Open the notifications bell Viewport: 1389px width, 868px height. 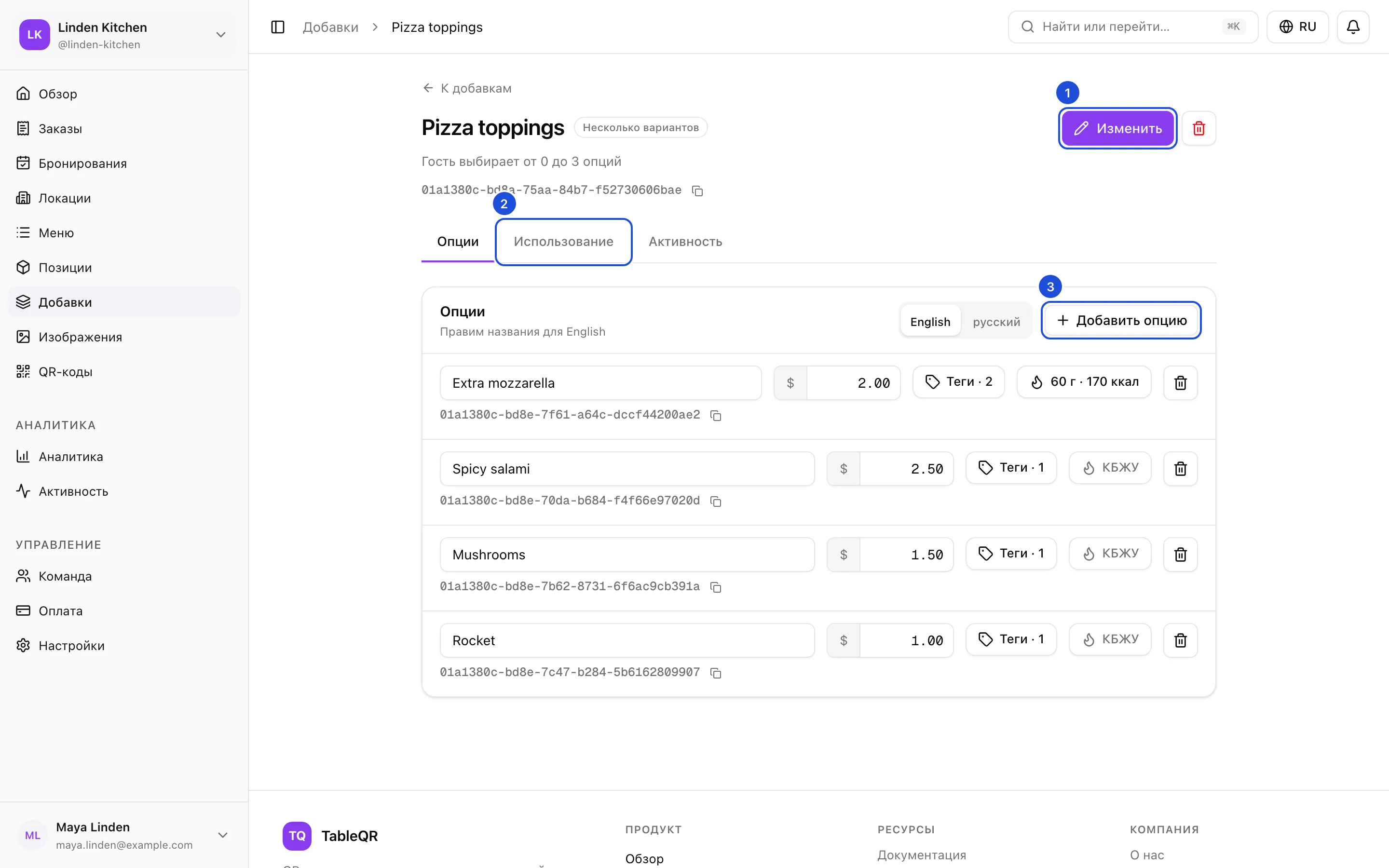click(1353, 27)
